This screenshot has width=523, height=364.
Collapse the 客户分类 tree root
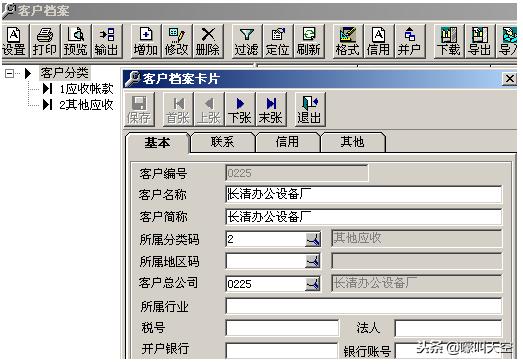pos(10,73)
